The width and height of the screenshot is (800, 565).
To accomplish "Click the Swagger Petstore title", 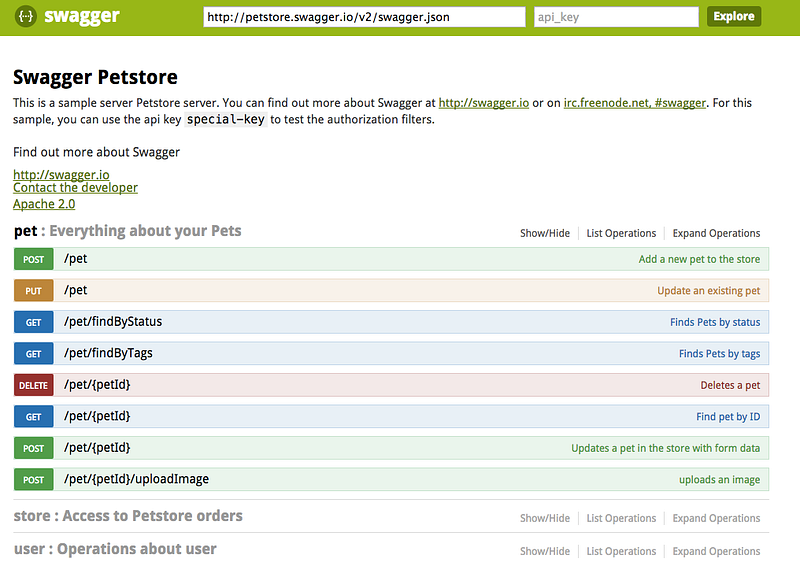I will pos(95,77).
